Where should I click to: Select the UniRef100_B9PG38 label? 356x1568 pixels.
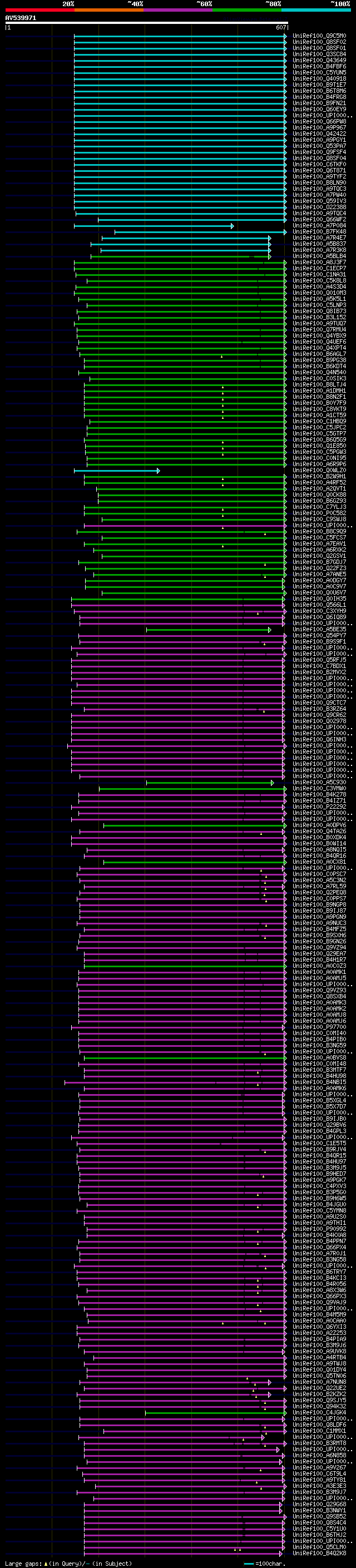[319, 360]
